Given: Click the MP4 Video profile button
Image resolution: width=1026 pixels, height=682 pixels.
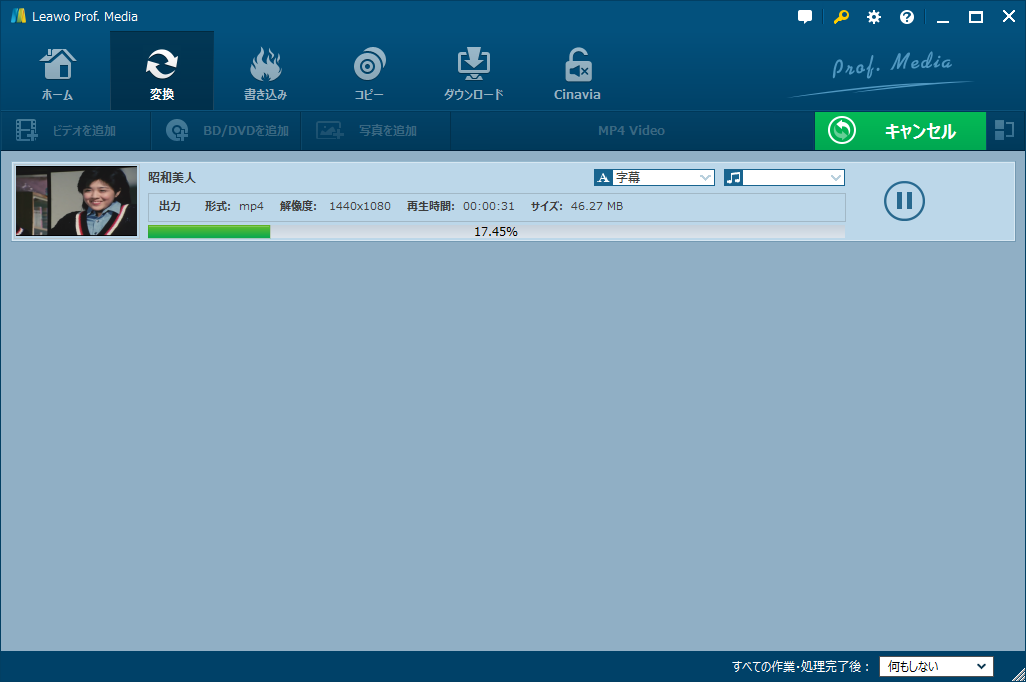Looking at the screenshot, I should 631,130.
